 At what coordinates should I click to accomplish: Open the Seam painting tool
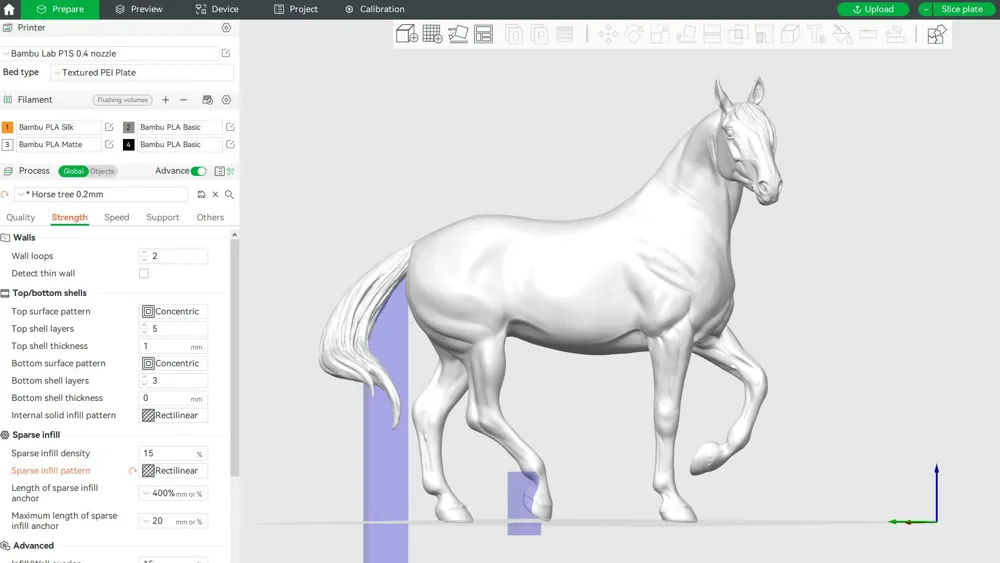(x=790, y=34)
